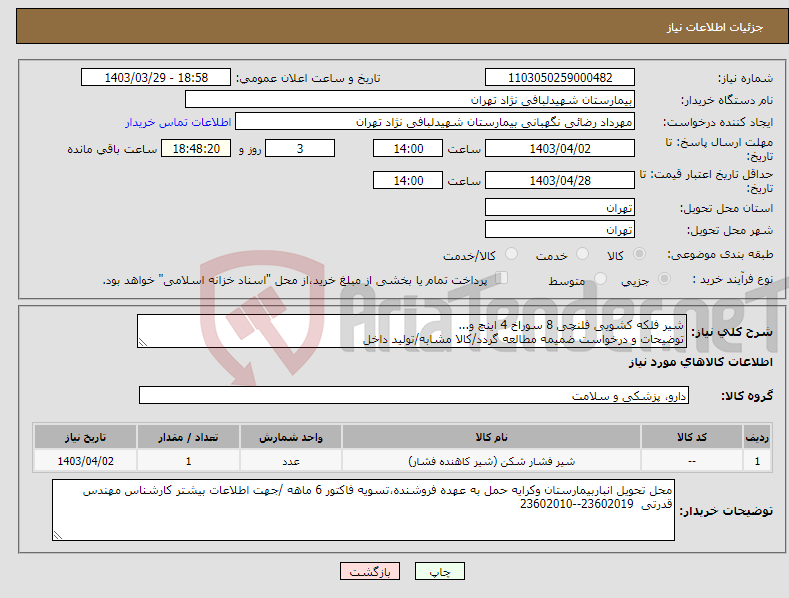Click the کد کالا column header
The height and width of the screenshot is (598, 789).
pyautogui.click(x=692, y=437)
